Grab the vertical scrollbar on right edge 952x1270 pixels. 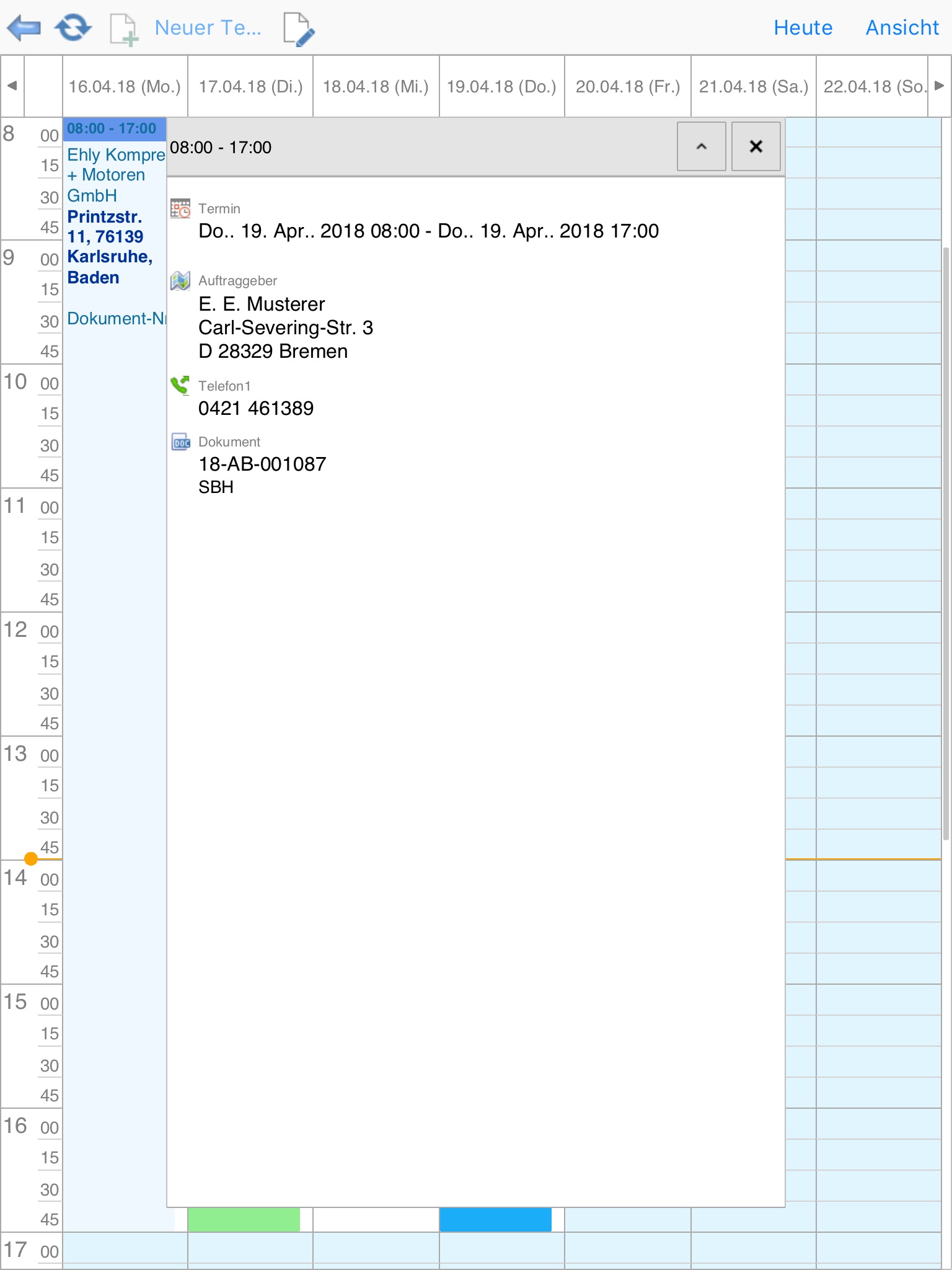946,543
